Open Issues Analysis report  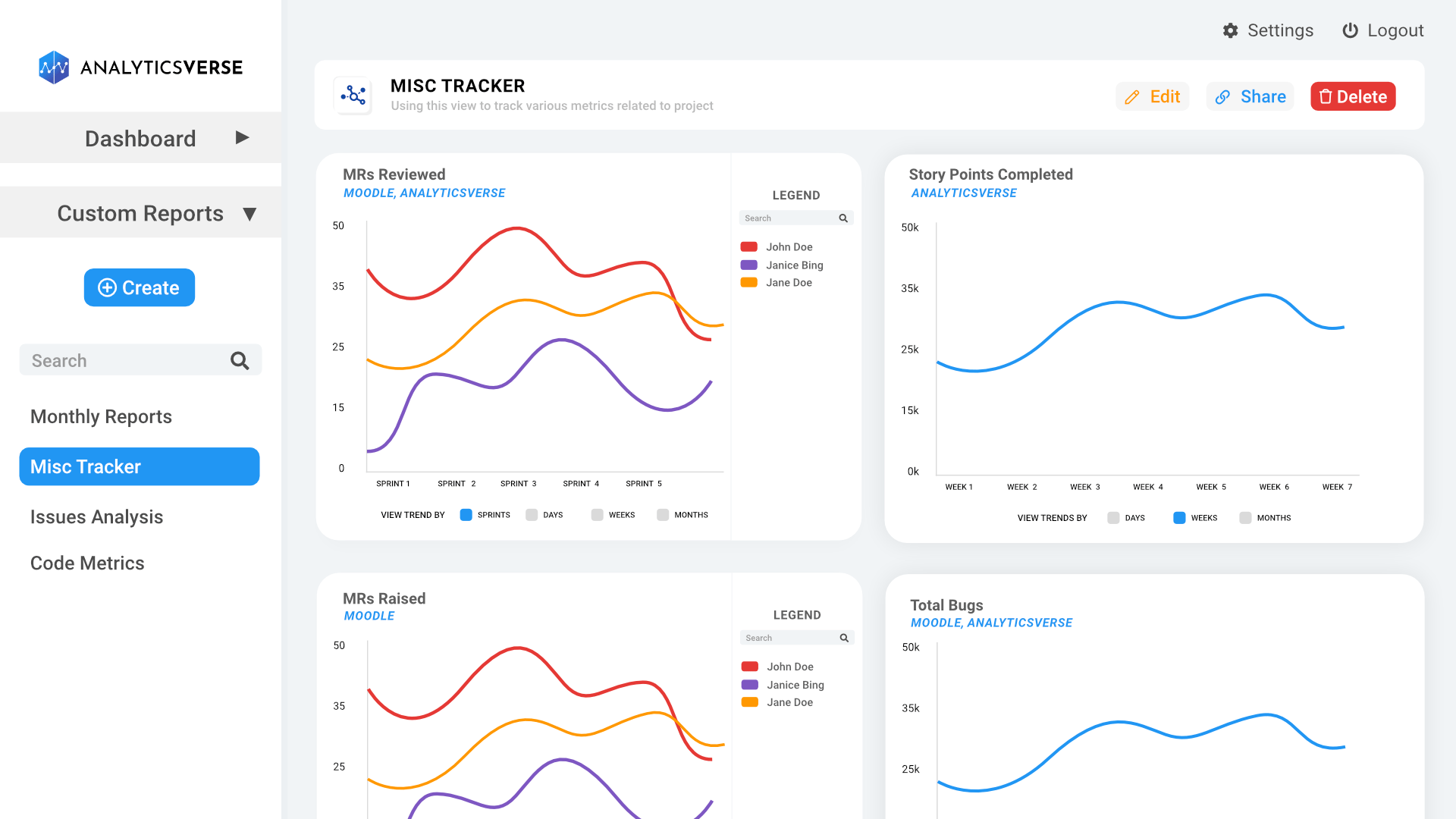tap(96, 516)
